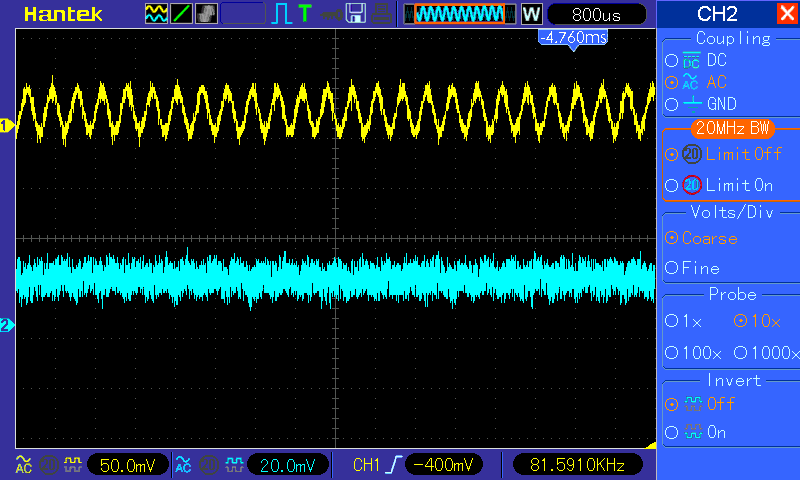Select 20MHz bandwidth Limit Off

pyautogui.click(x=723, y=154)
